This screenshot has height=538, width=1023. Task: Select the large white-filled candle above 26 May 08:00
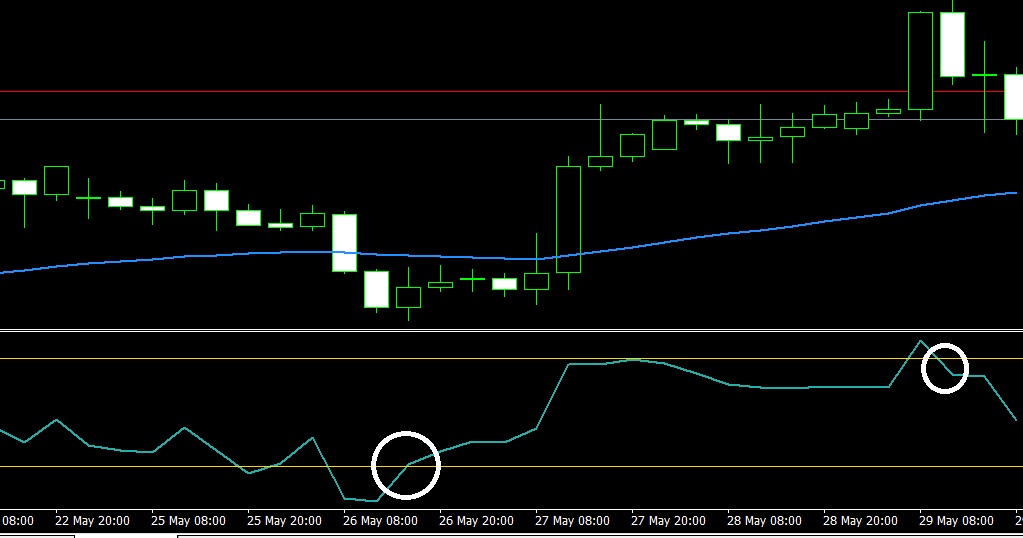[344, 243]
